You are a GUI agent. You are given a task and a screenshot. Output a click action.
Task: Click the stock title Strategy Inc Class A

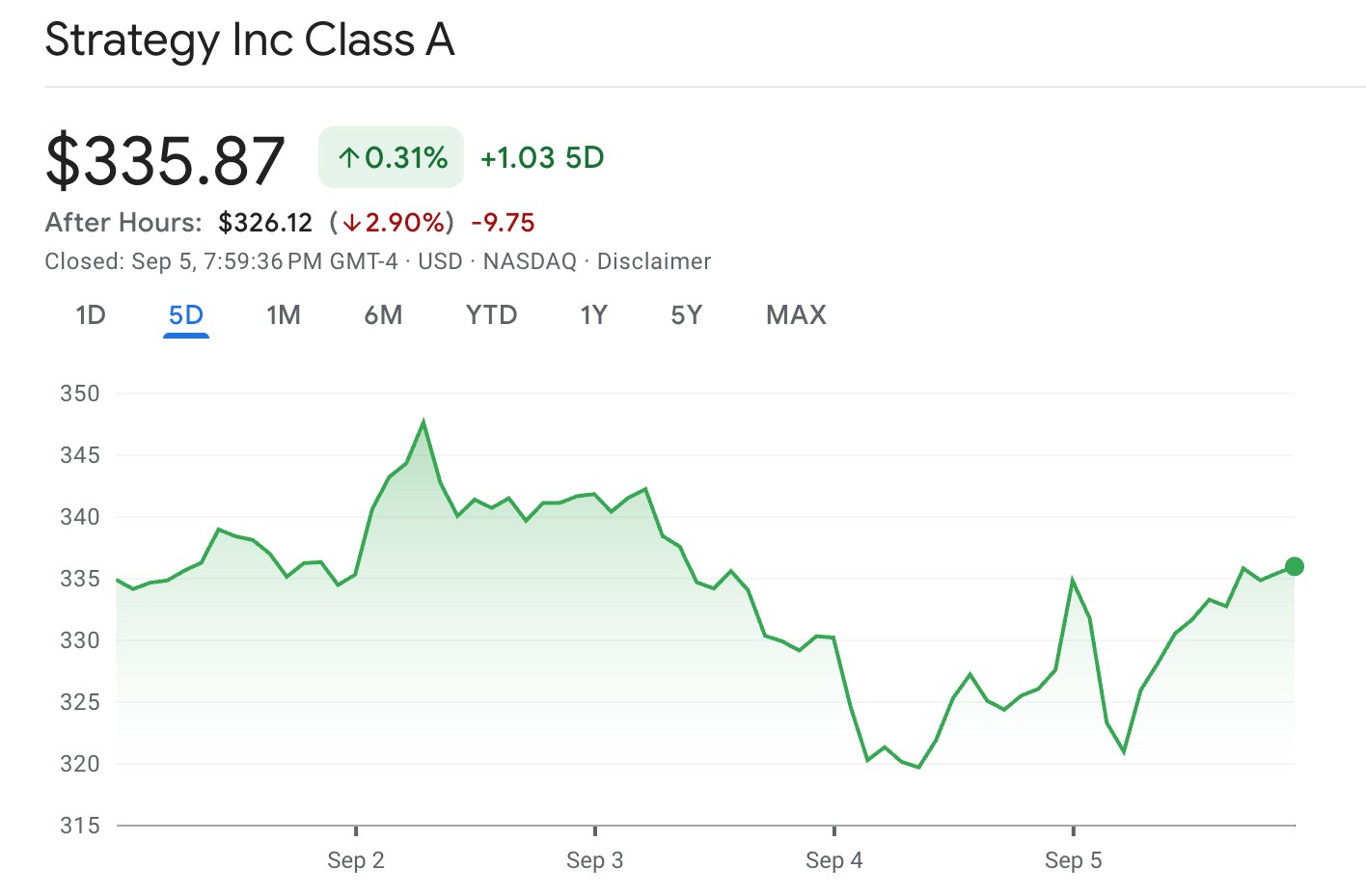(249, 41)
